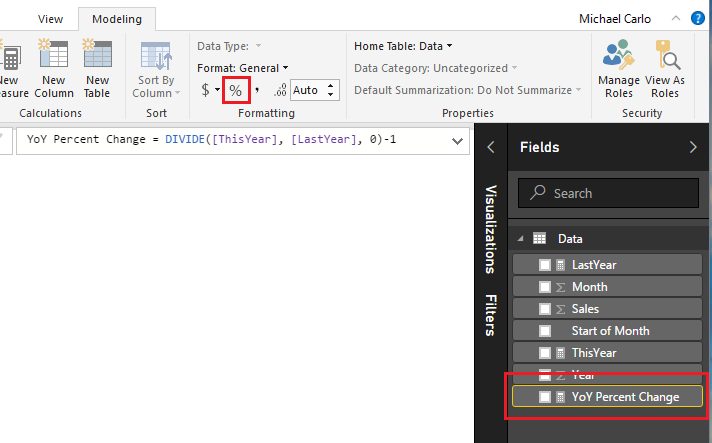
Task: Click the decimal places icon
Action: [x=280, y=90]
